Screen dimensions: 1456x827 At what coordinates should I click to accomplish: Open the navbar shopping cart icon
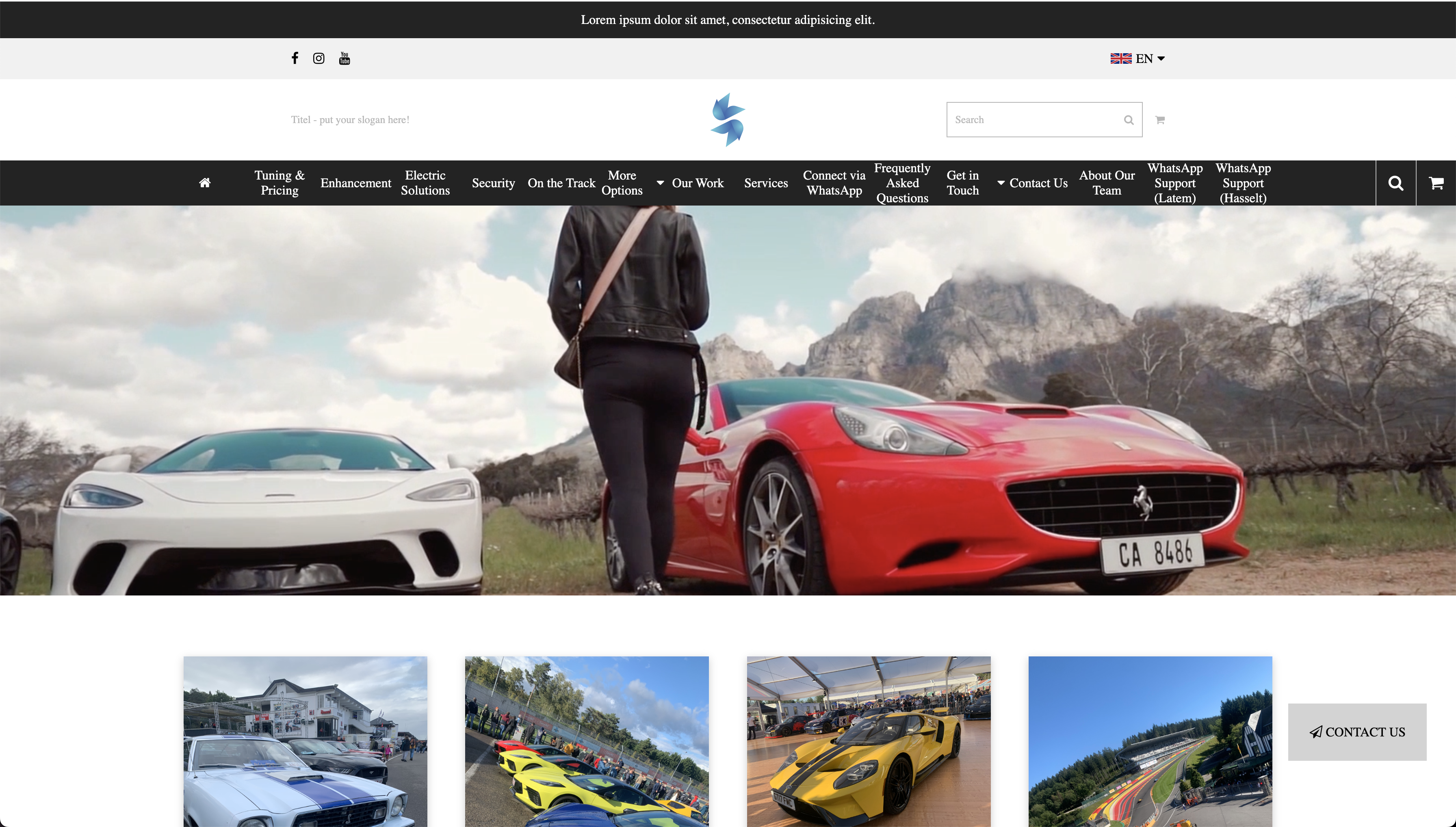pyautogui.click(x=1436, y=183)
